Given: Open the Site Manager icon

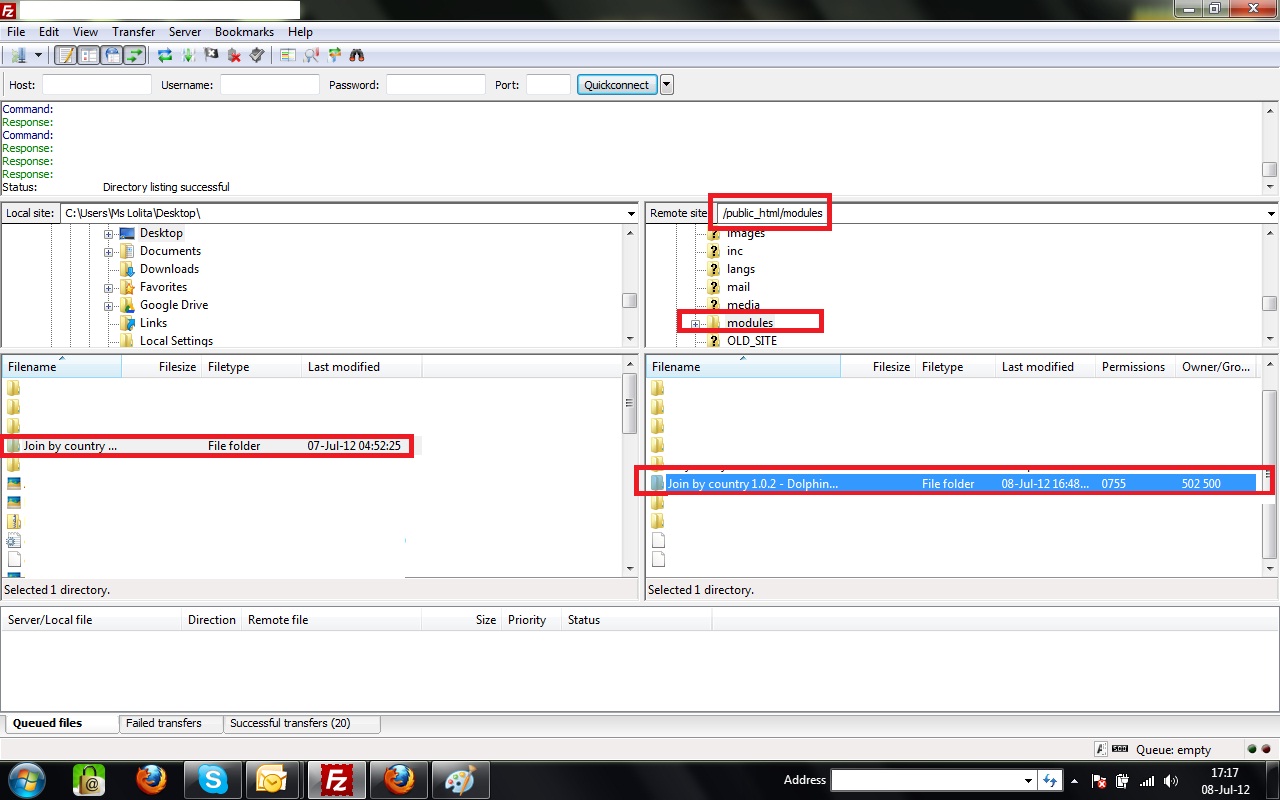Looking at the screenshot, I should (18, 56).
